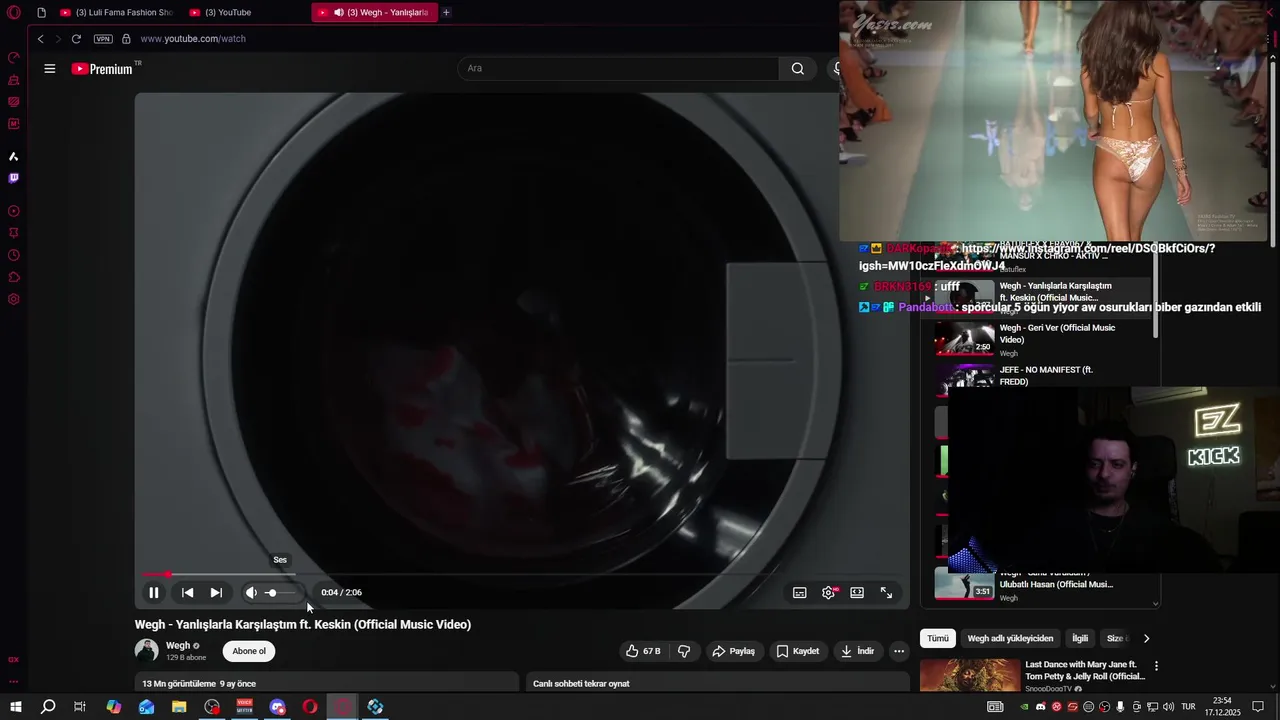Open the Windows notification center
1280x720 pixels.
click(x=1258, y=707)
